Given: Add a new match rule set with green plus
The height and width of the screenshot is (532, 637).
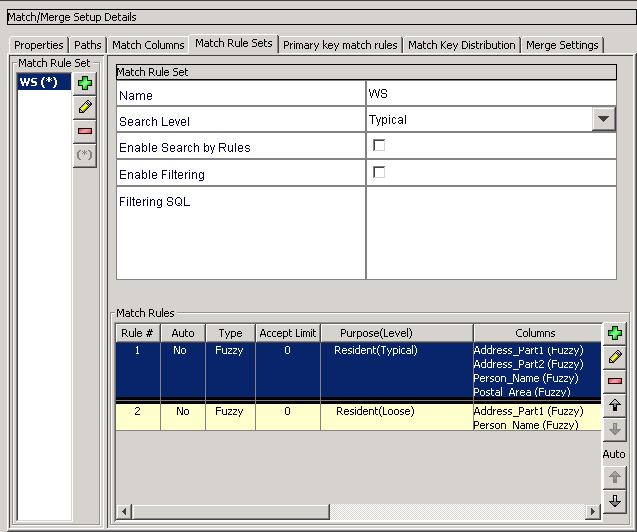Looking at the screenshot, I should pyautogui.click(x=85, y=83).
